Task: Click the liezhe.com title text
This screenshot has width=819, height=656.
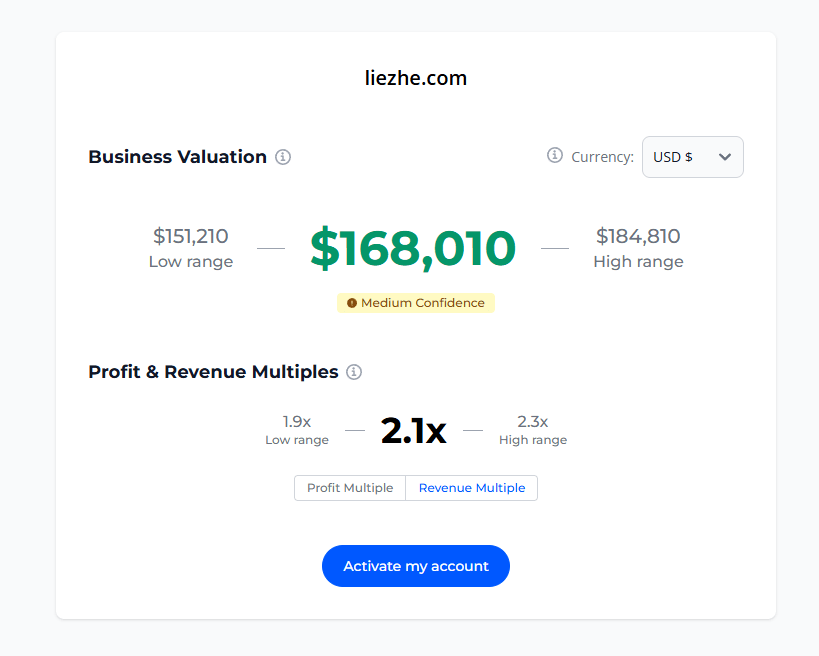Action: click(x=416, y=78)
